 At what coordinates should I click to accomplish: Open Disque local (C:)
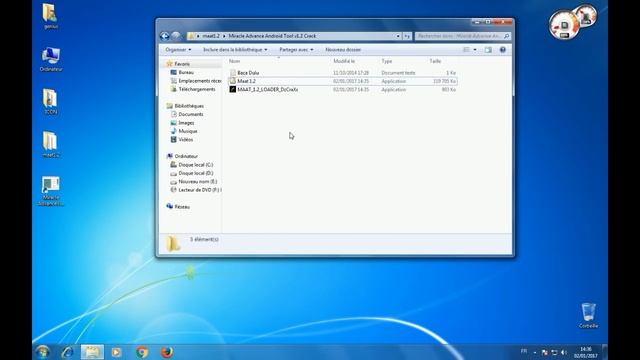click(x=191, y=165)
